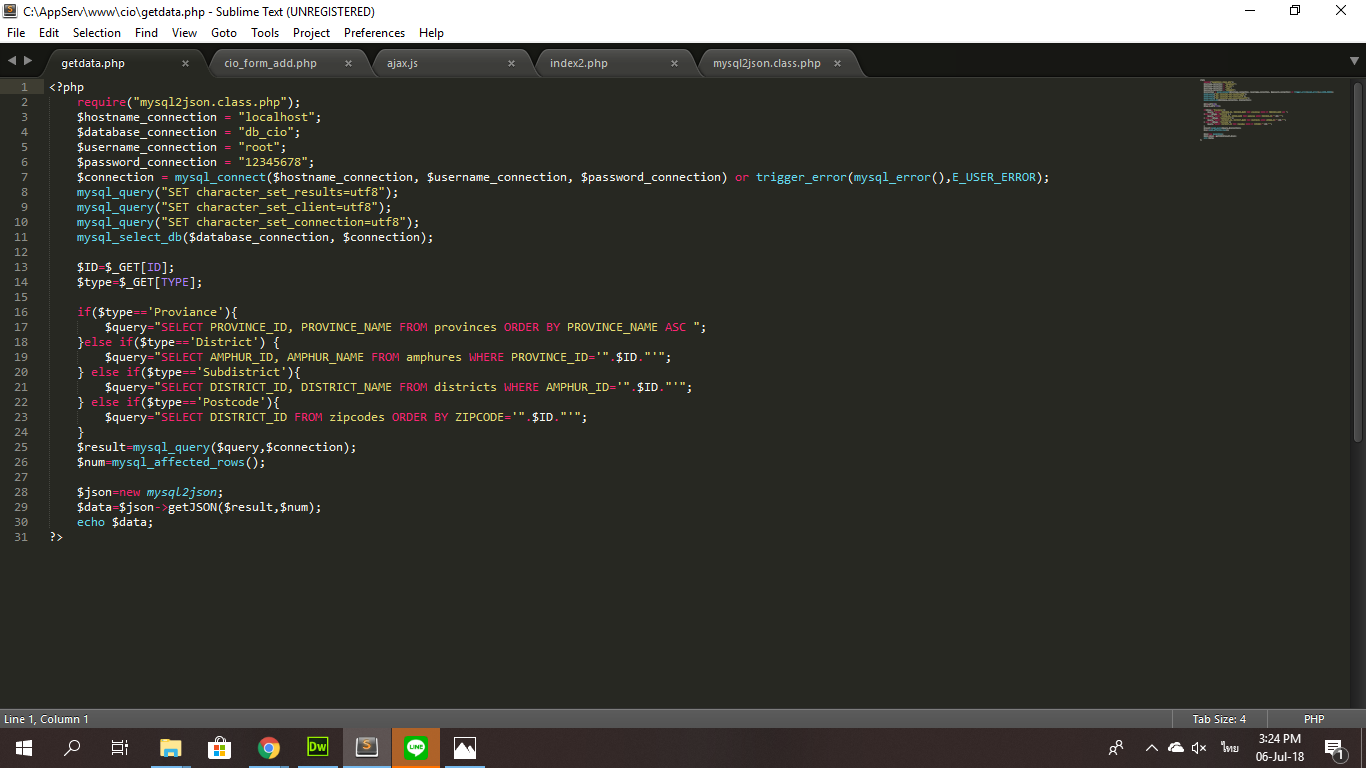The image size is (1366, 768).
Task: Open People icon in system tray
Action: 1116,748
